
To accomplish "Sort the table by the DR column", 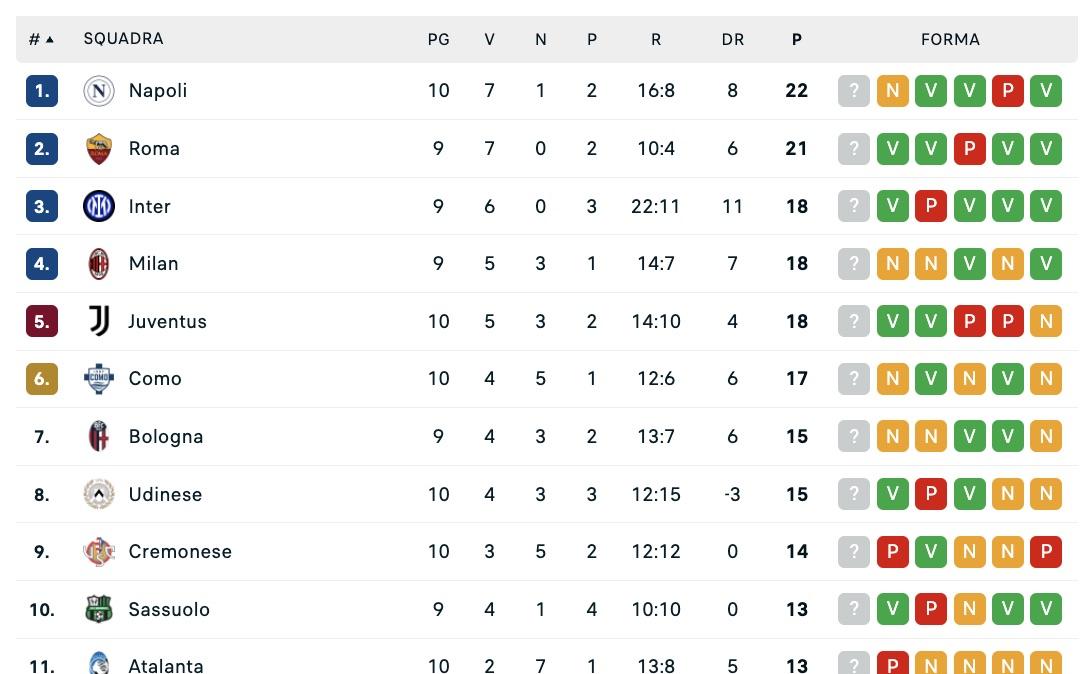I will (733, 39).
